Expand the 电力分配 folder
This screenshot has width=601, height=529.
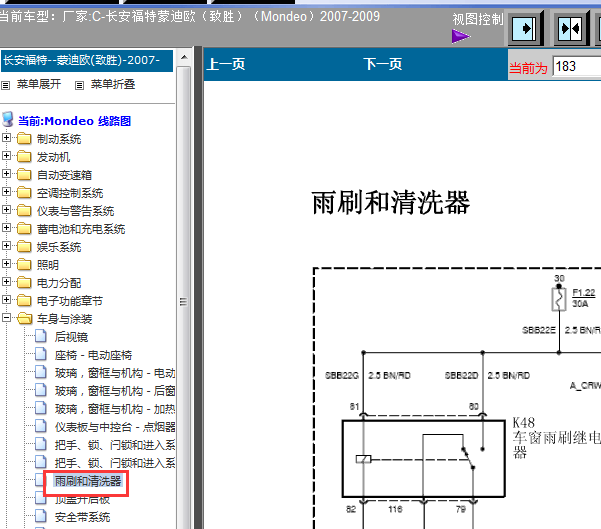(6, 281)
